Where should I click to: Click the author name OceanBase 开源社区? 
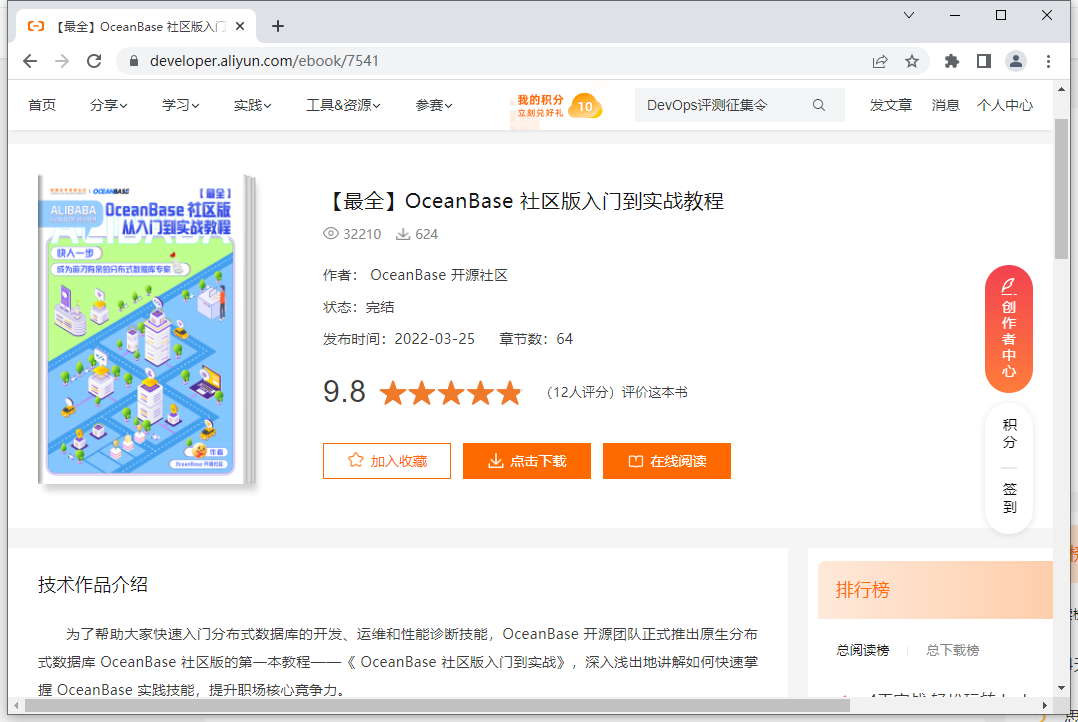(x=439, y=275)
